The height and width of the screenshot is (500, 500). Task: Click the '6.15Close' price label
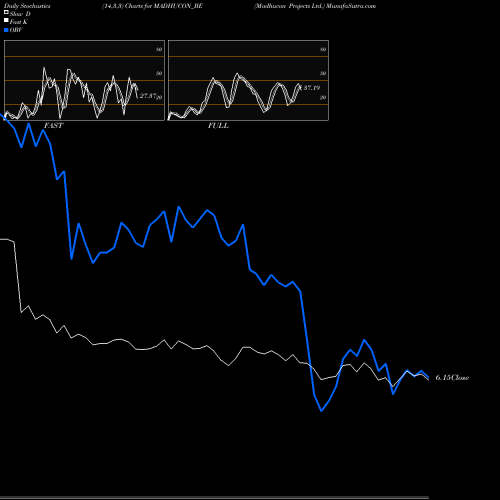coord(452,377)
